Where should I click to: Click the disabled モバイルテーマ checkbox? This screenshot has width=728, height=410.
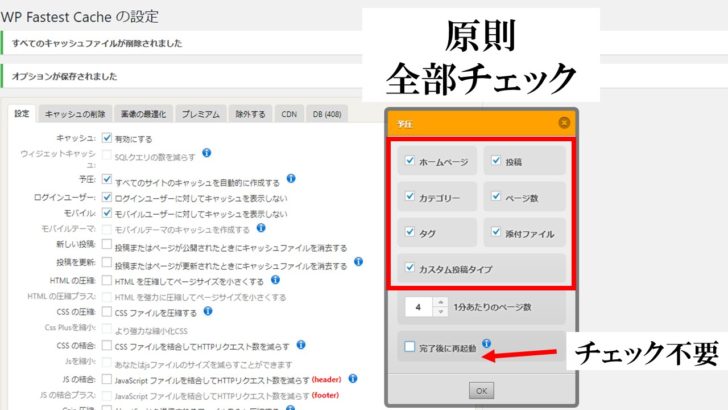coord(107,229)
